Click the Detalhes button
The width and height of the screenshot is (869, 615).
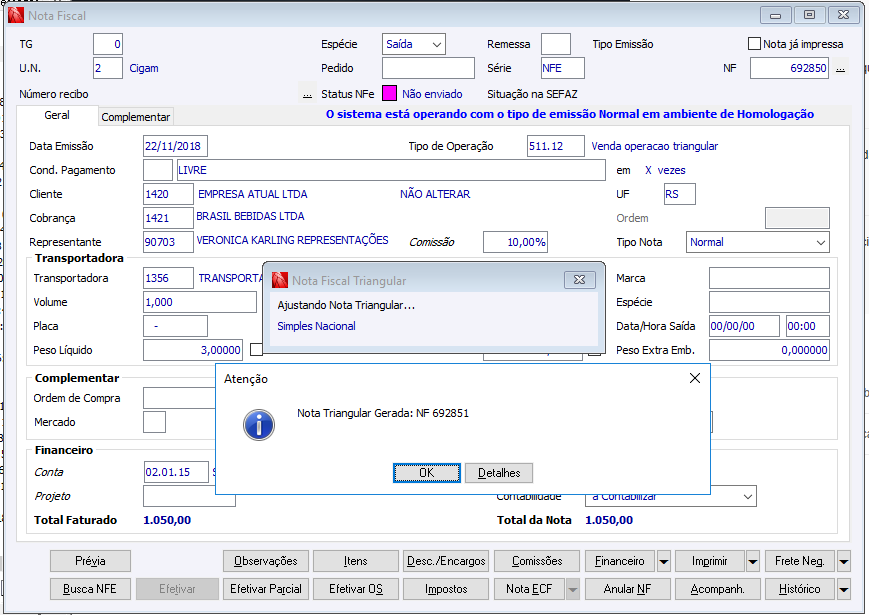499,473
